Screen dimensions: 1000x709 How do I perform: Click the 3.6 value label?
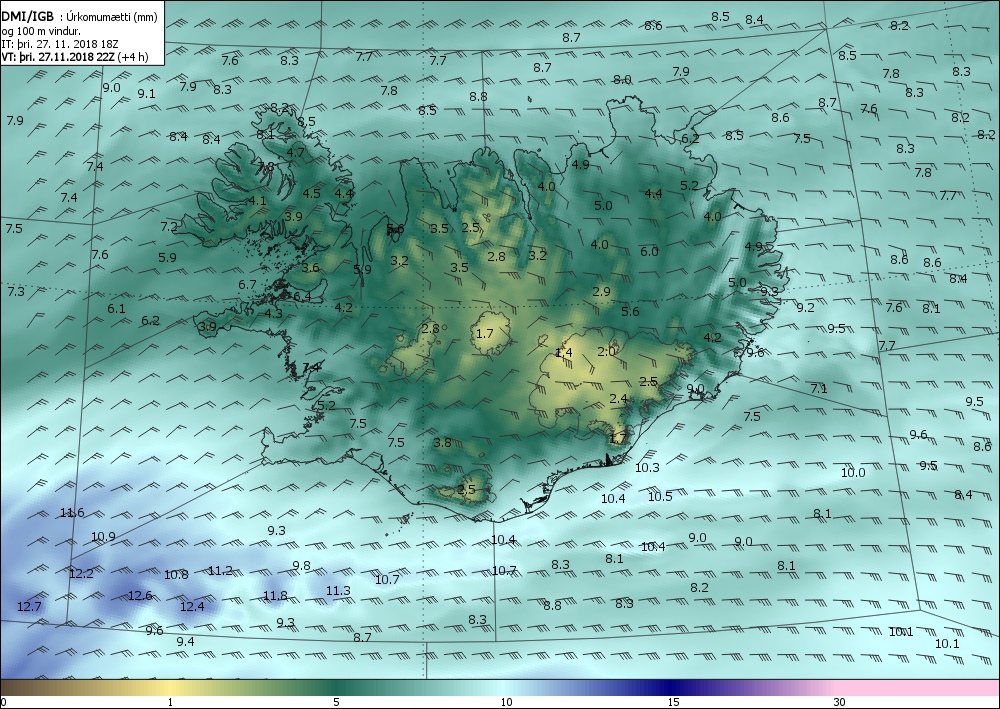311,267
